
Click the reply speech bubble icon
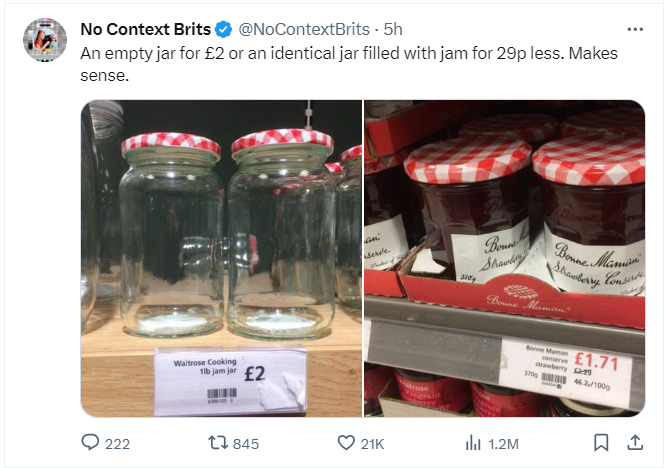click(x=90, y=443)
